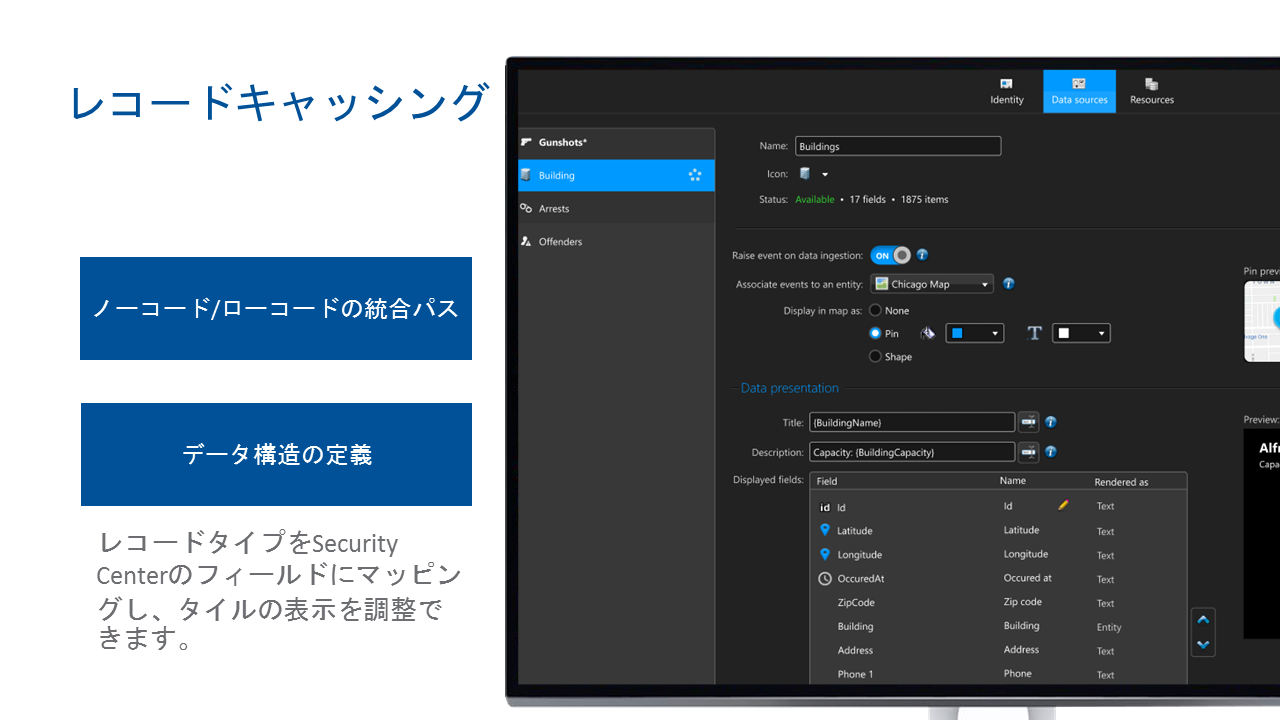Click the 'Zip code' name cell
This screenshot has width=1280, height=720.
[1023, 602]
